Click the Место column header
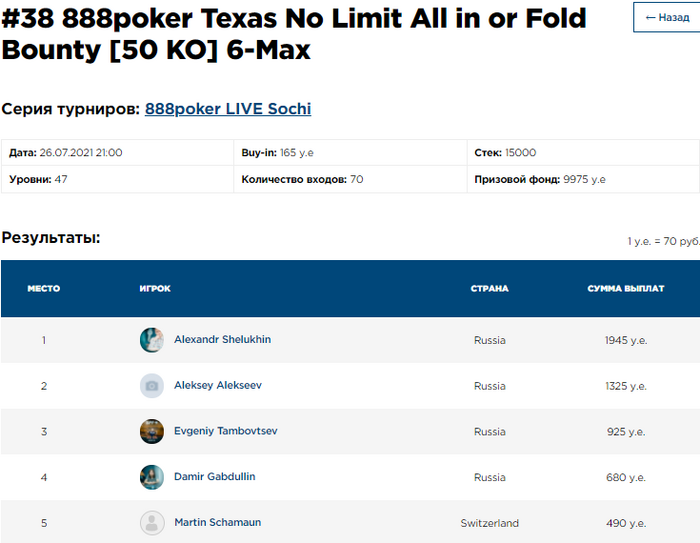Viewport: 700px width, 543px height. pyautogui.click(x=43, y=289)
